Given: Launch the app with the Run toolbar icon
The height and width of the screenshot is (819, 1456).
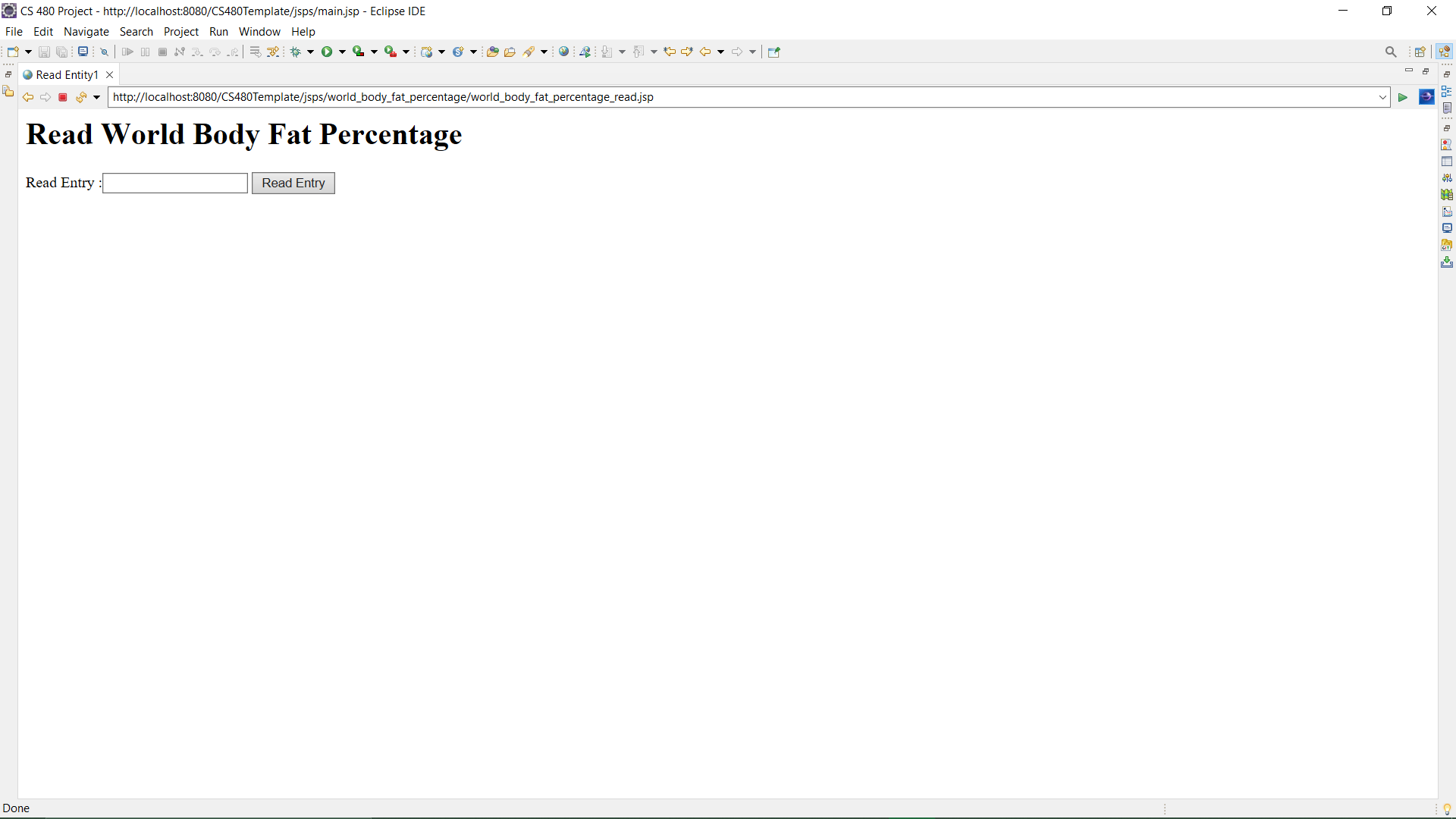Looking at the screenshot, I should (x=327, y=52).
